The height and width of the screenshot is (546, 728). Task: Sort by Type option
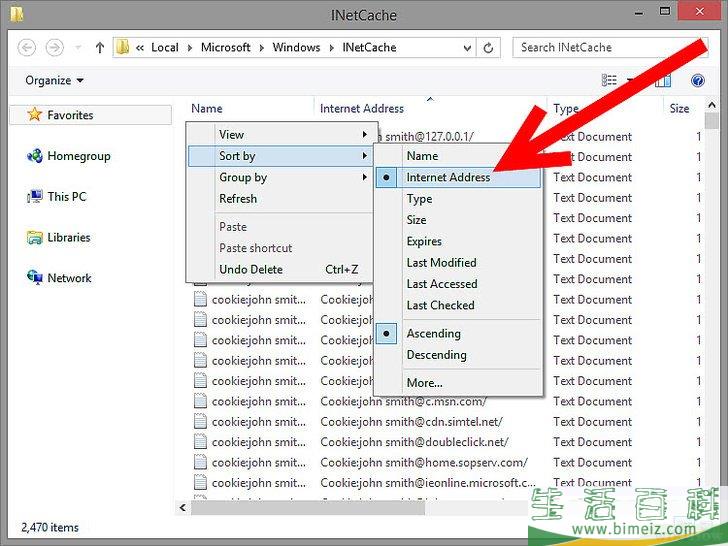coord(458,199)
